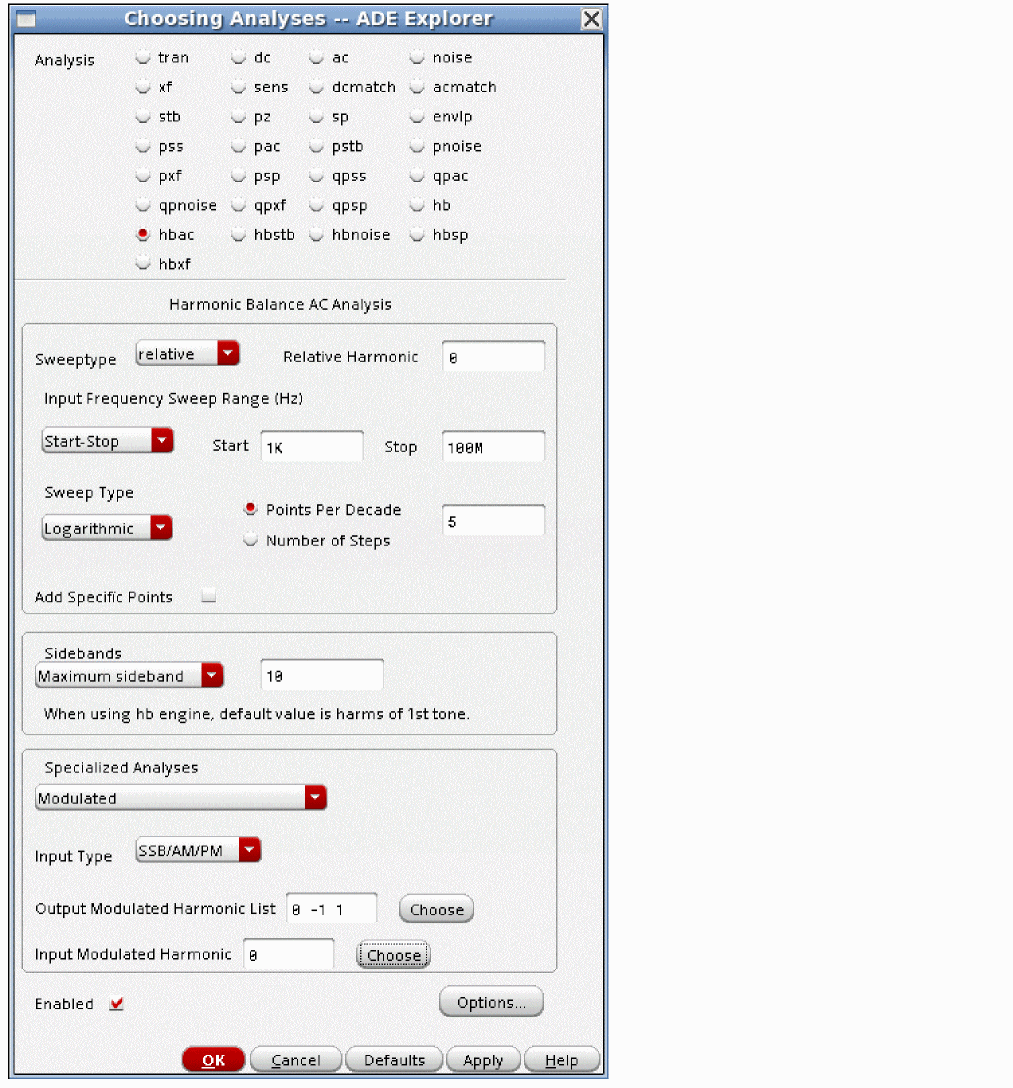
Task: Choose the pac analysis radio button
Action: (x=239, y=146)
